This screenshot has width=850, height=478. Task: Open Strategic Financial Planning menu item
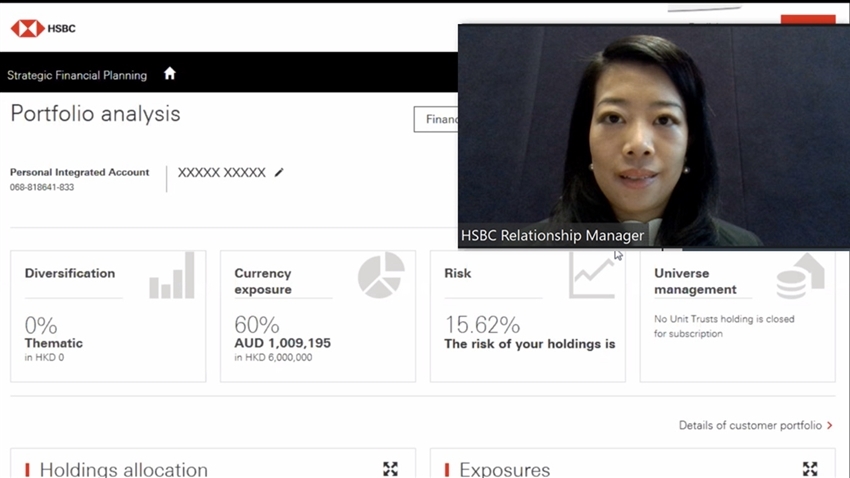tap(77, 75)
